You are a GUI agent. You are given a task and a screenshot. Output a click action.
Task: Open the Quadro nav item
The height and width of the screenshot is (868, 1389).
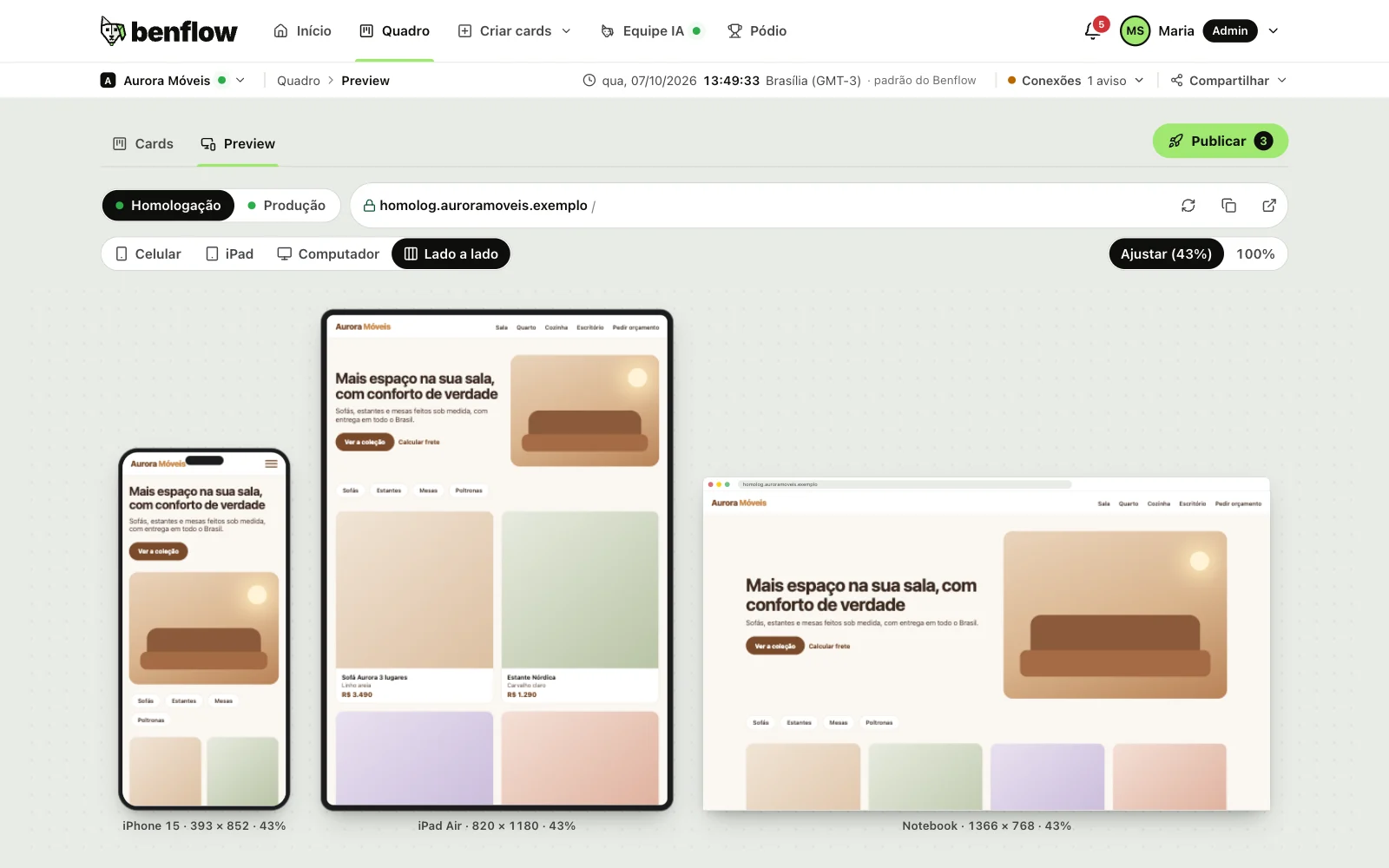[395, 31]
